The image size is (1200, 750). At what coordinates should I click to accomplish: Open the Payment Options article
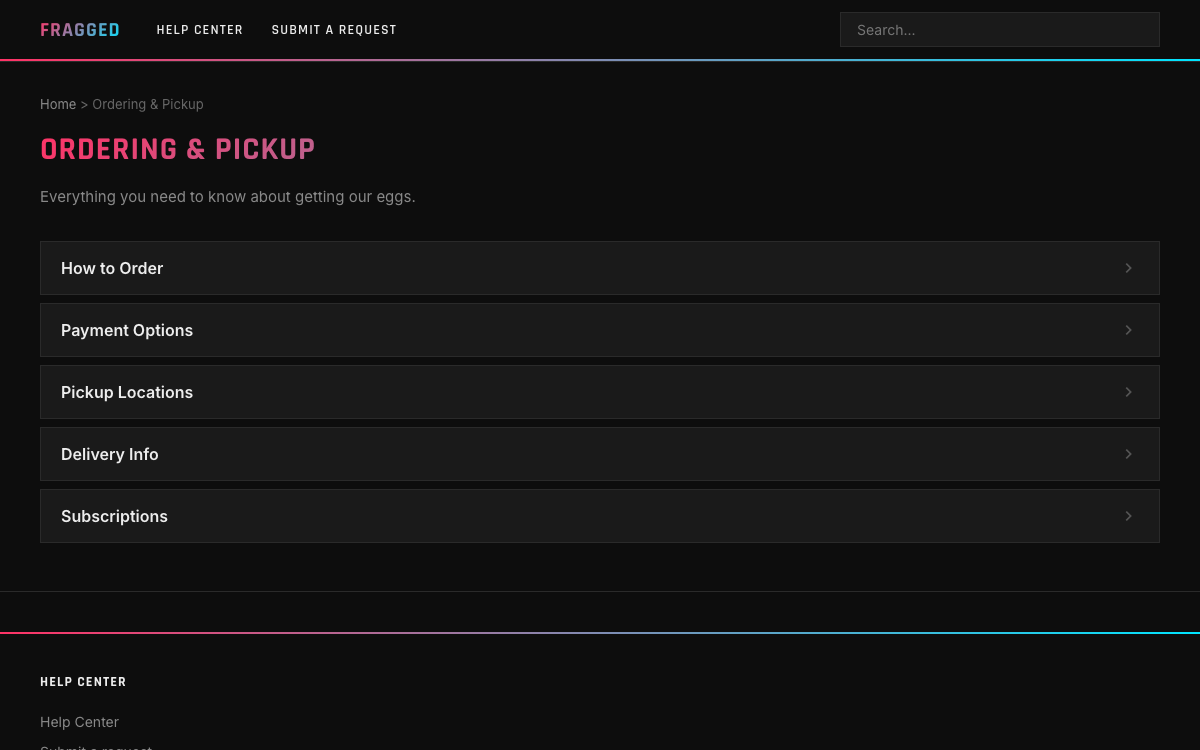(x=600, y=330)
